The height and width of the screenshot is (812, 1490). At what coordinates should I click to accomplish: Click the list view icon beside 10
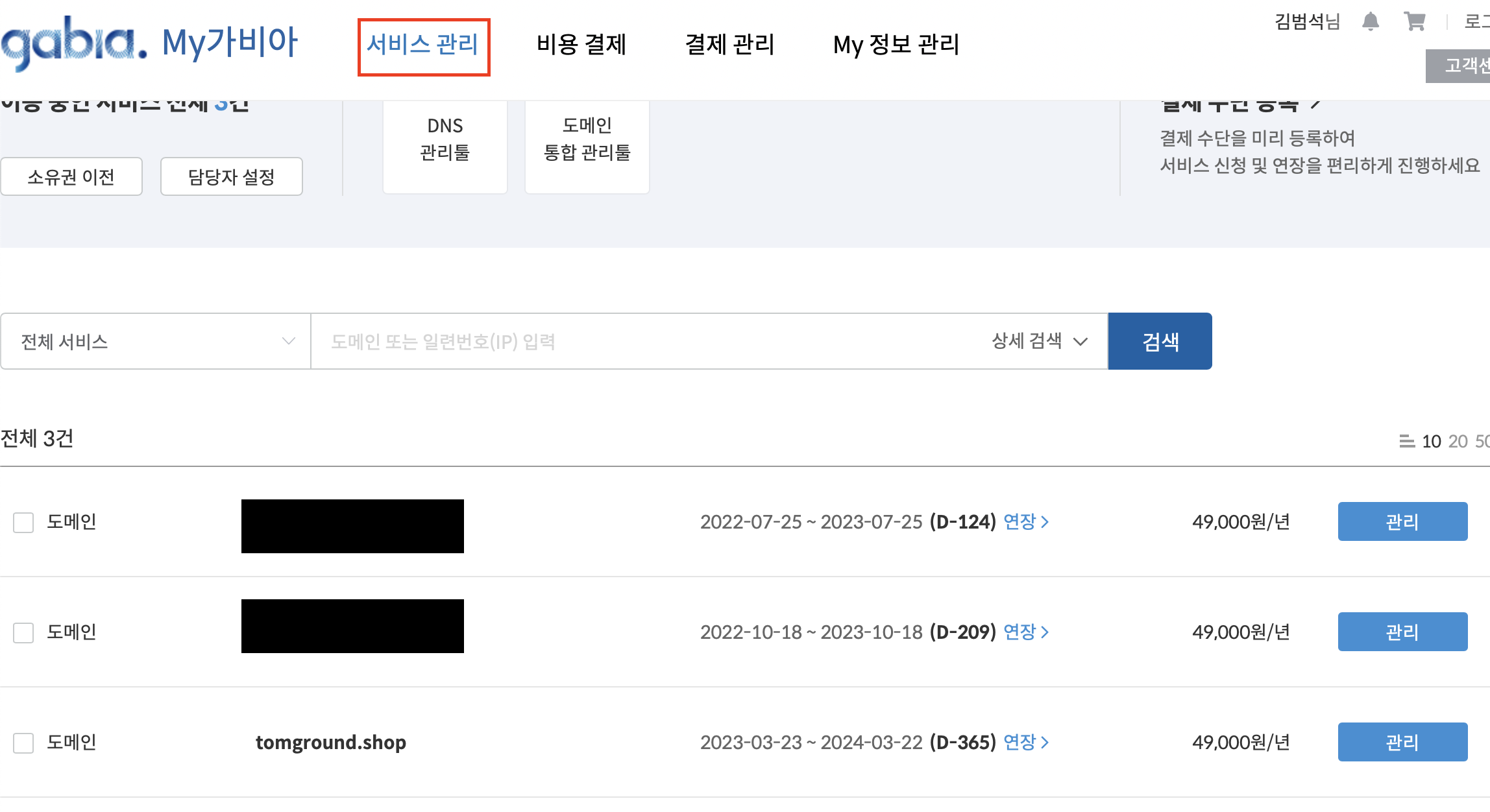pos(1407,441)
